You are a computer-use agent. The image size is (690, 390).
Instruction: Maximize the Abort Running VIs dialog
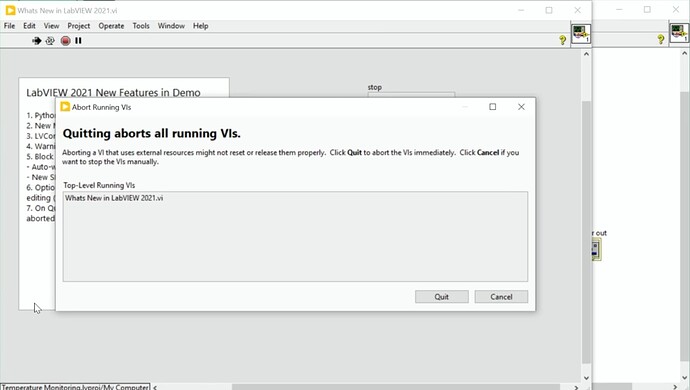tap(493, 107)
